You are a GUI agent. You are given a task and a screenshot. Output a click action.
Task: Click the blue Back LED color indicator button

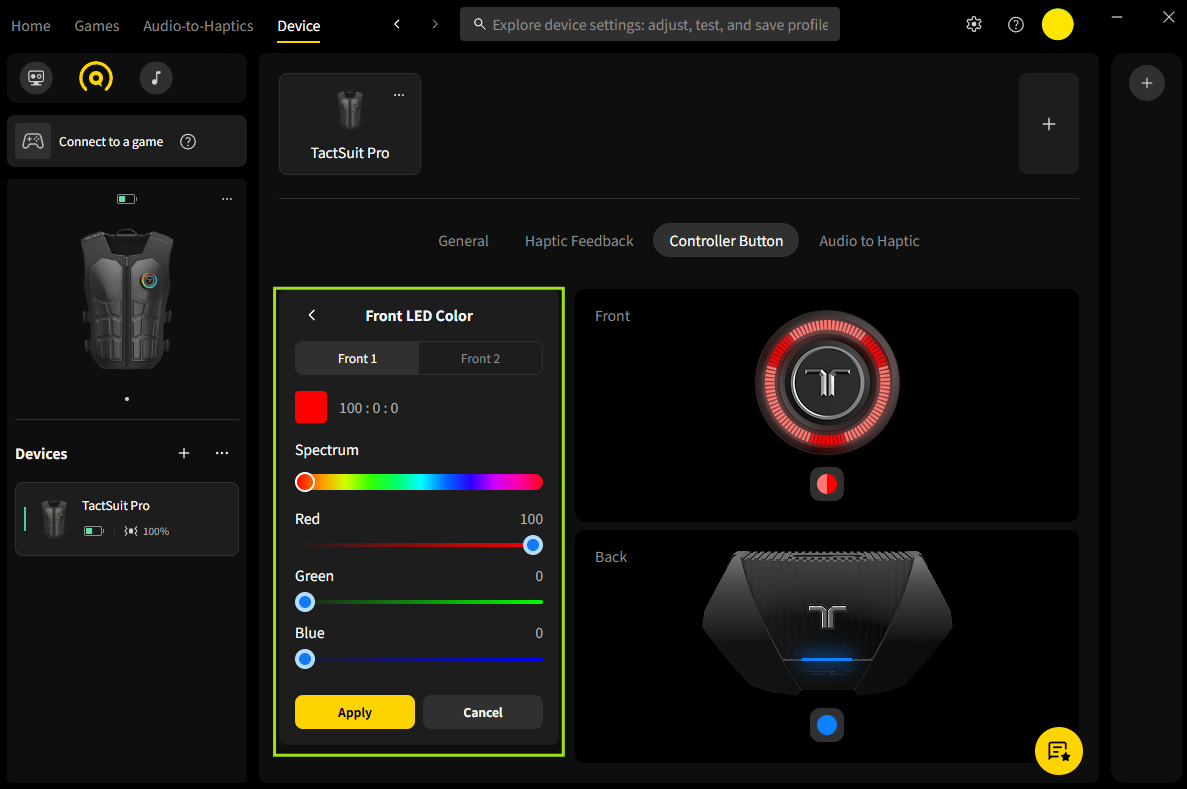pos(827,725)
